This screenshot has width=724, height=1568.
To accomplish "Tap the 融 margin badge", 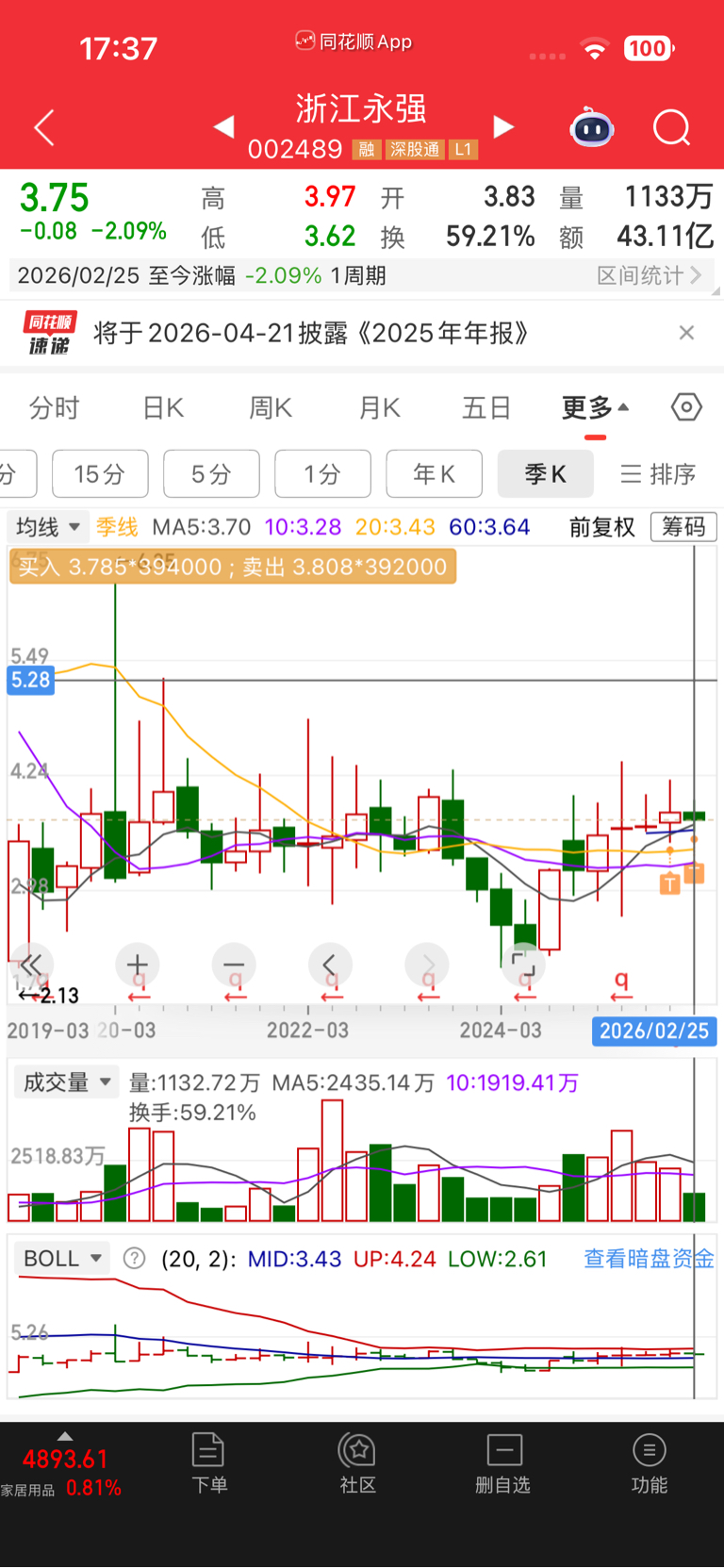I will point(367,150).
